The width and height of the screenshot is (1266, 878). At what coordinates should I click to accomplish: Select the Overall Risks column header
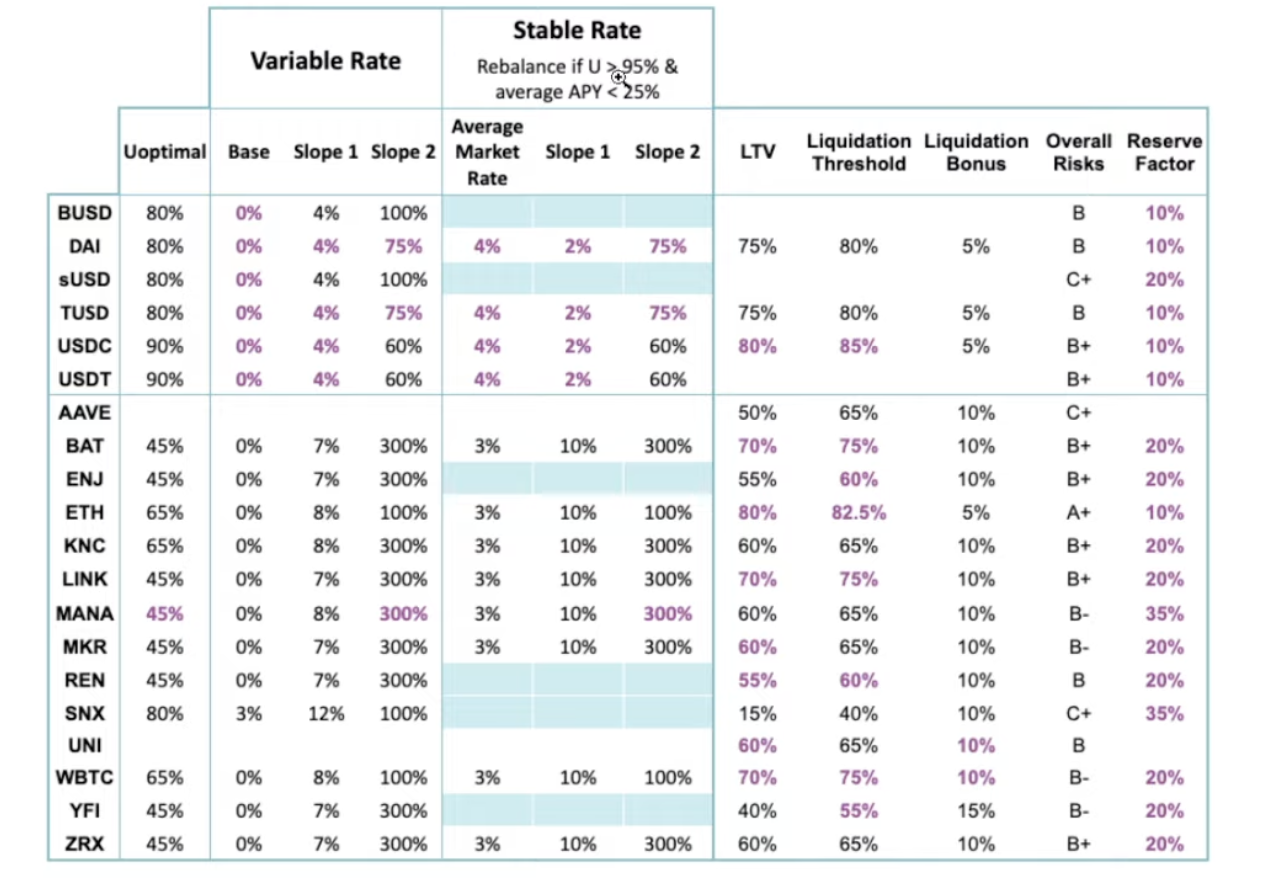coord(1078,152)
